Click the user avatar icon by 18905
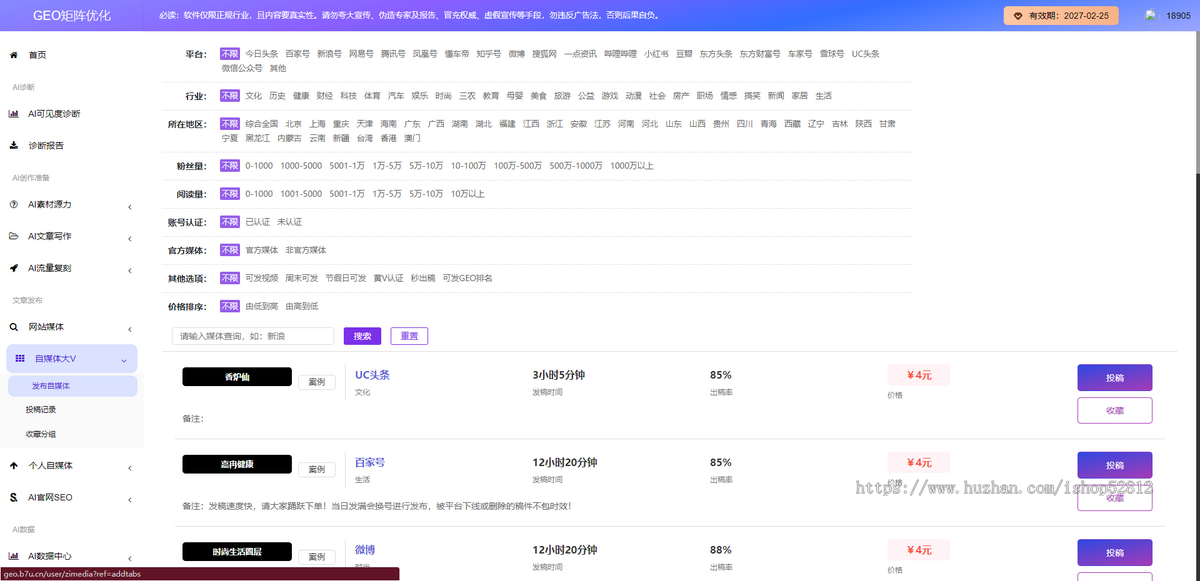The image size is (1200, 581). [1150, 16]
